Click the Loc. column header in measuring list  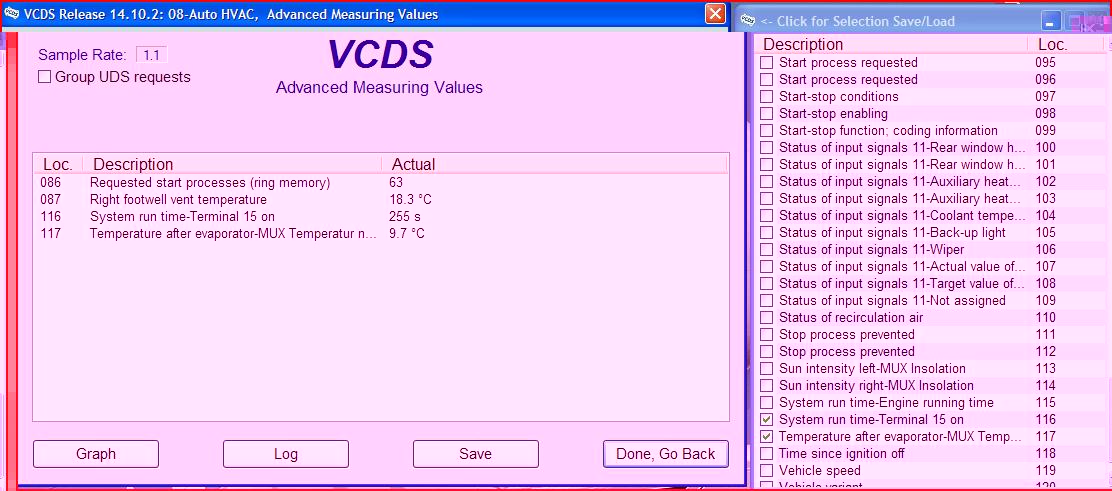pos(58,165)
